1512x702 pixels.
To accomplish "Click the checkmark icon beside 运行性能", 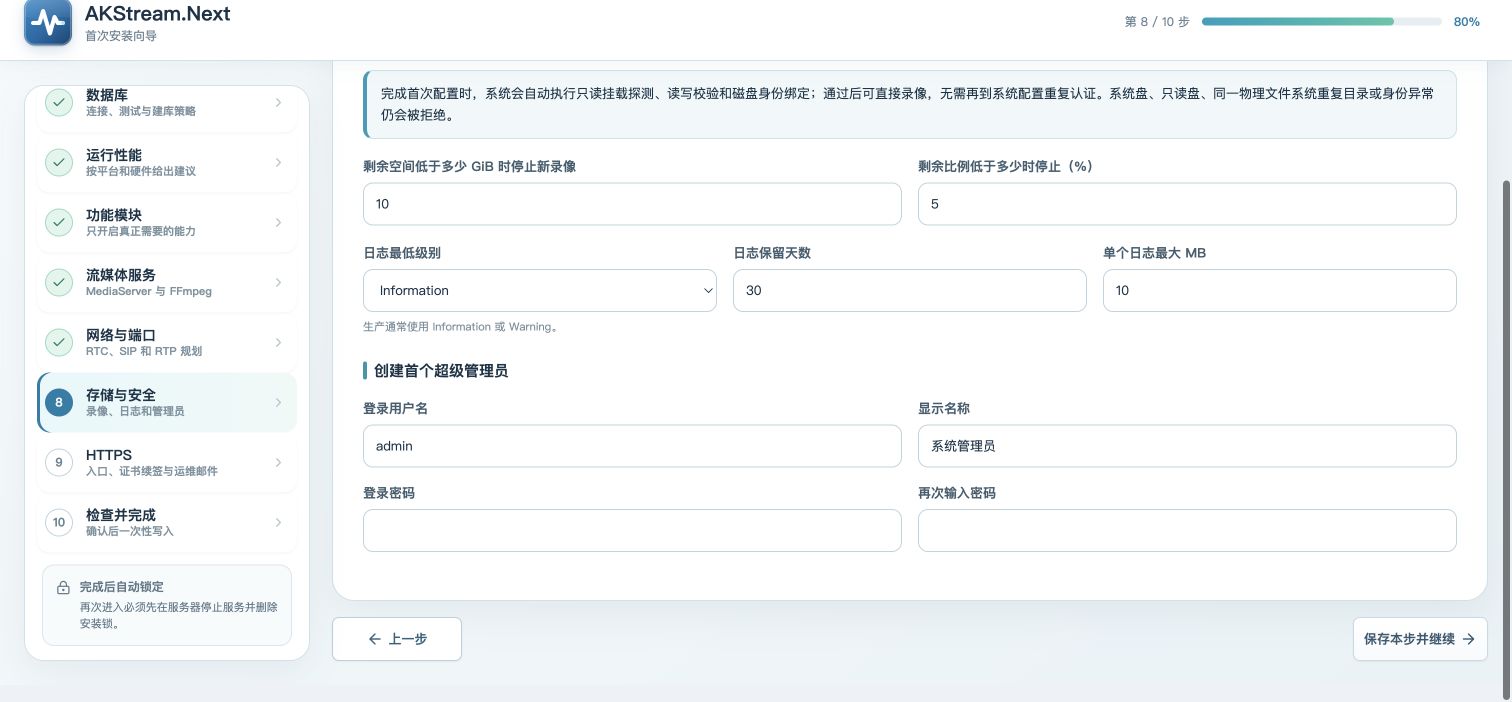I will click(x=59, y=162).
